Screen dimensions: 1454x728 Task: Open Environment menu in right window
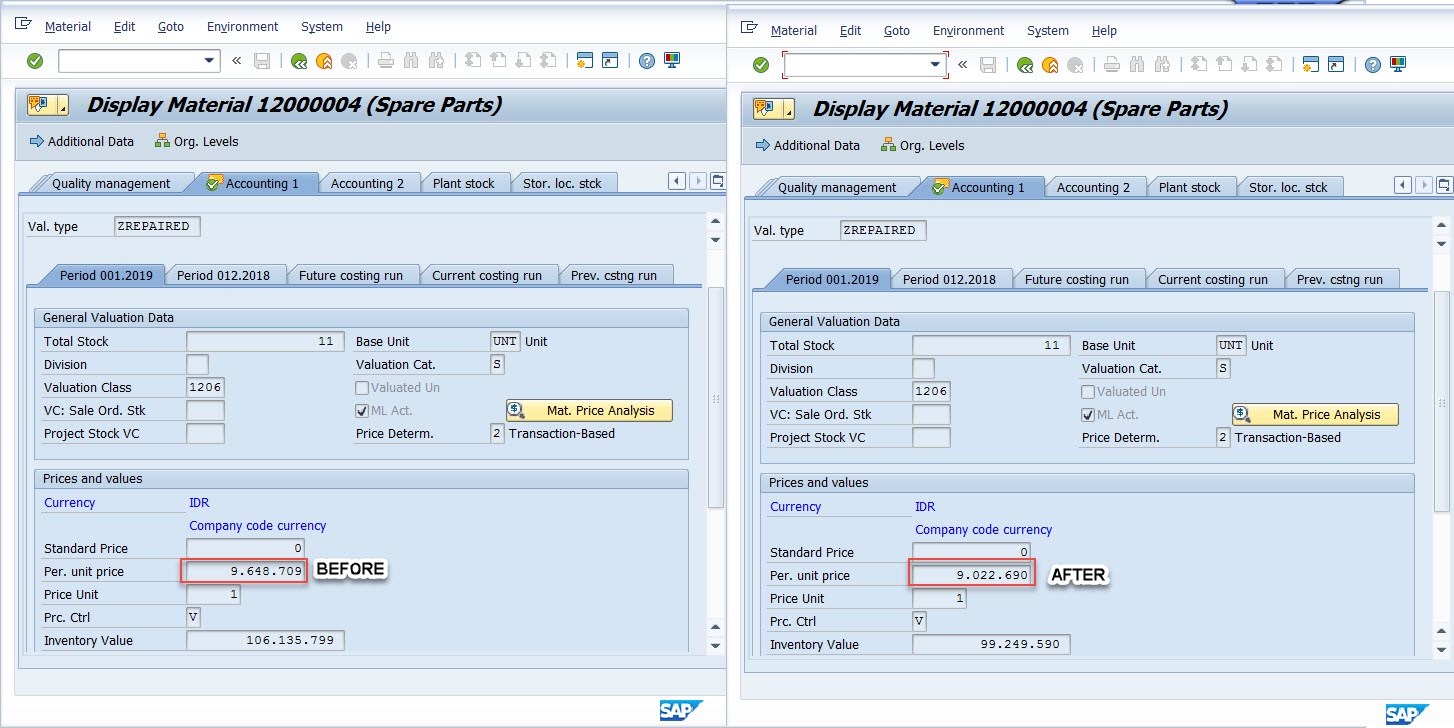point(968,31)
